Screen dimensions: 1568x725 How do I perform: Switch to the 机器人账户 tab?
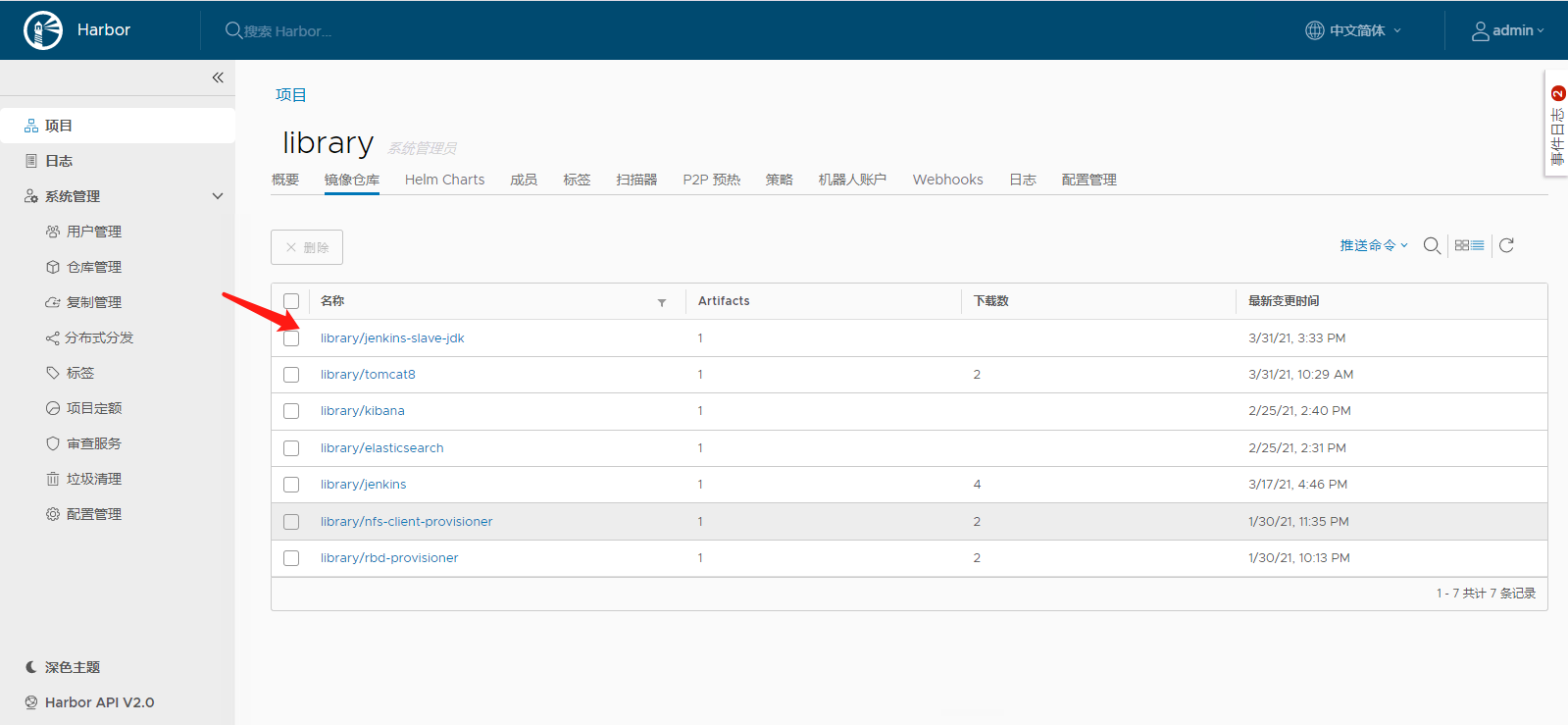point(852,180)
